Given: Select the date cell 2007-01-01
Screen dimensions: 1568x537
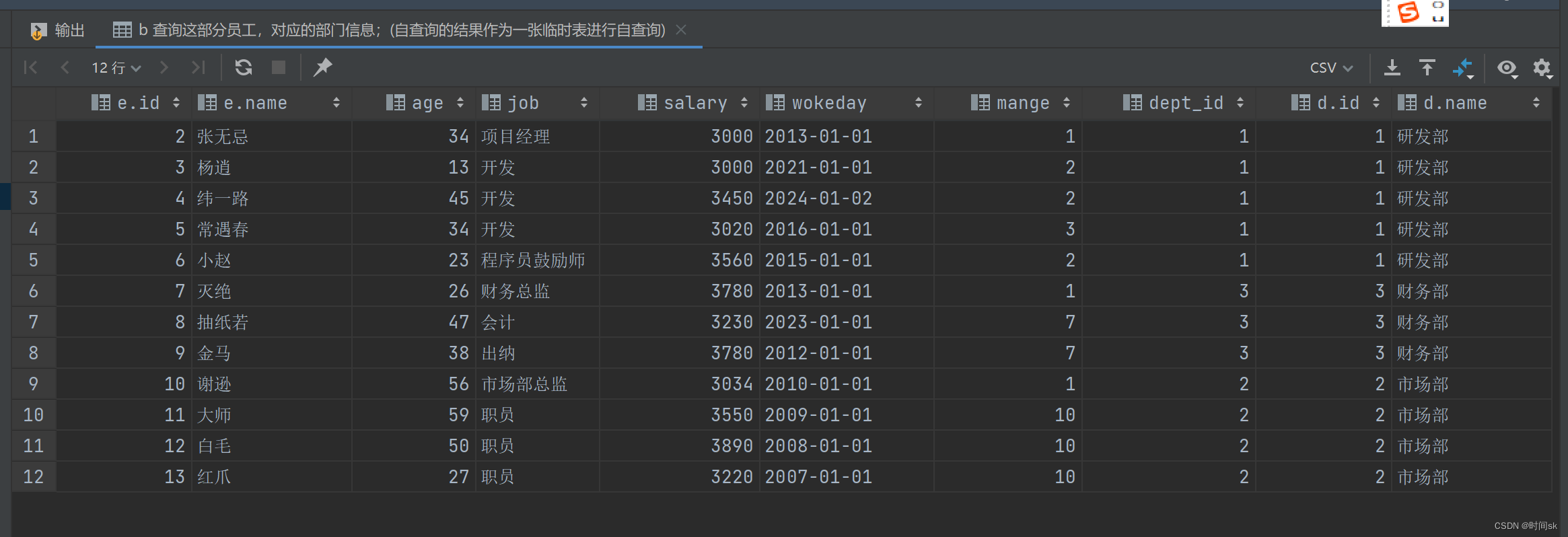Looking at the screenshot, I should click(x=847, y=477).
